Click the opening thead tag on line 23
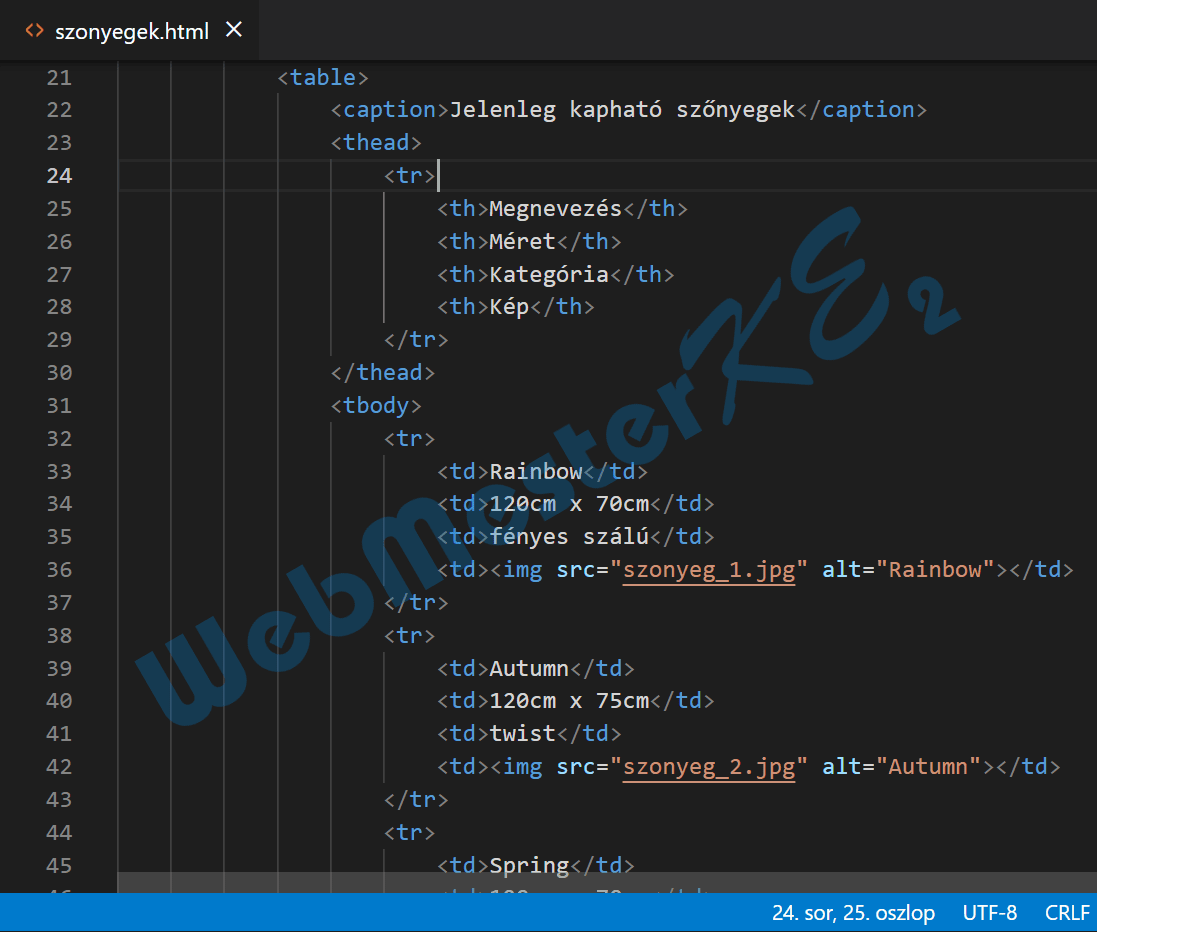The height and width of the screenshot is (932, 1200). tap(376, 143)
